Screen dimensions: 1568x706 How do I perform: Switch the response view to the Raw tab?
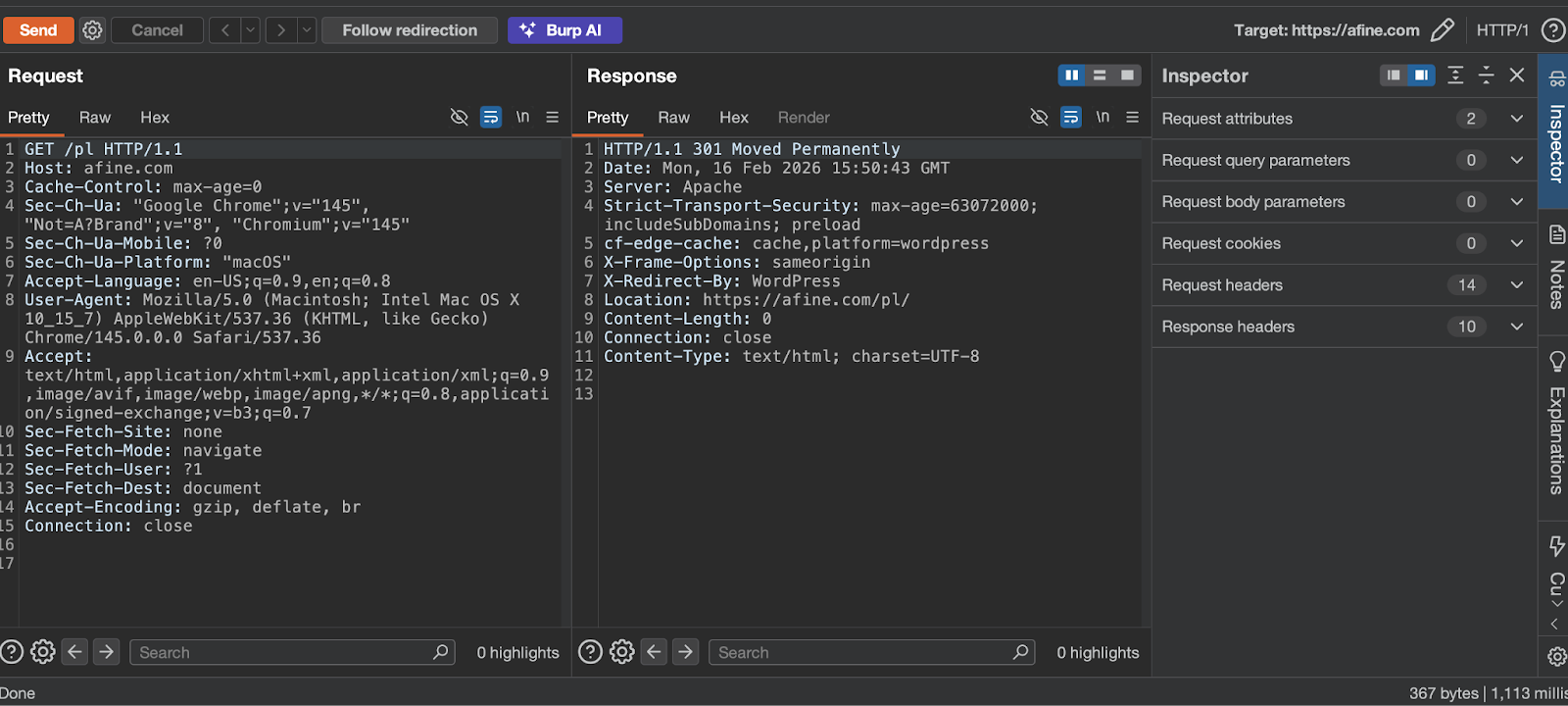674,118
